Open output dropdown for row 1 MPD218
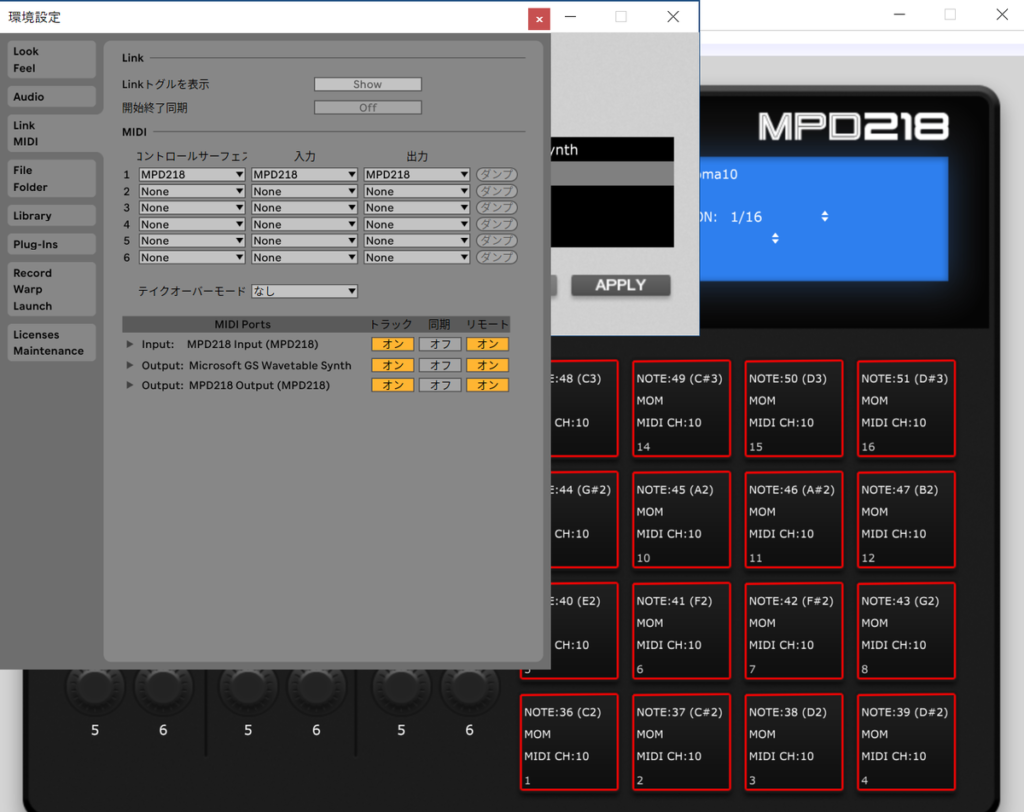The width and height of the screenshot is (1024, 812). [x=417, y=174]
